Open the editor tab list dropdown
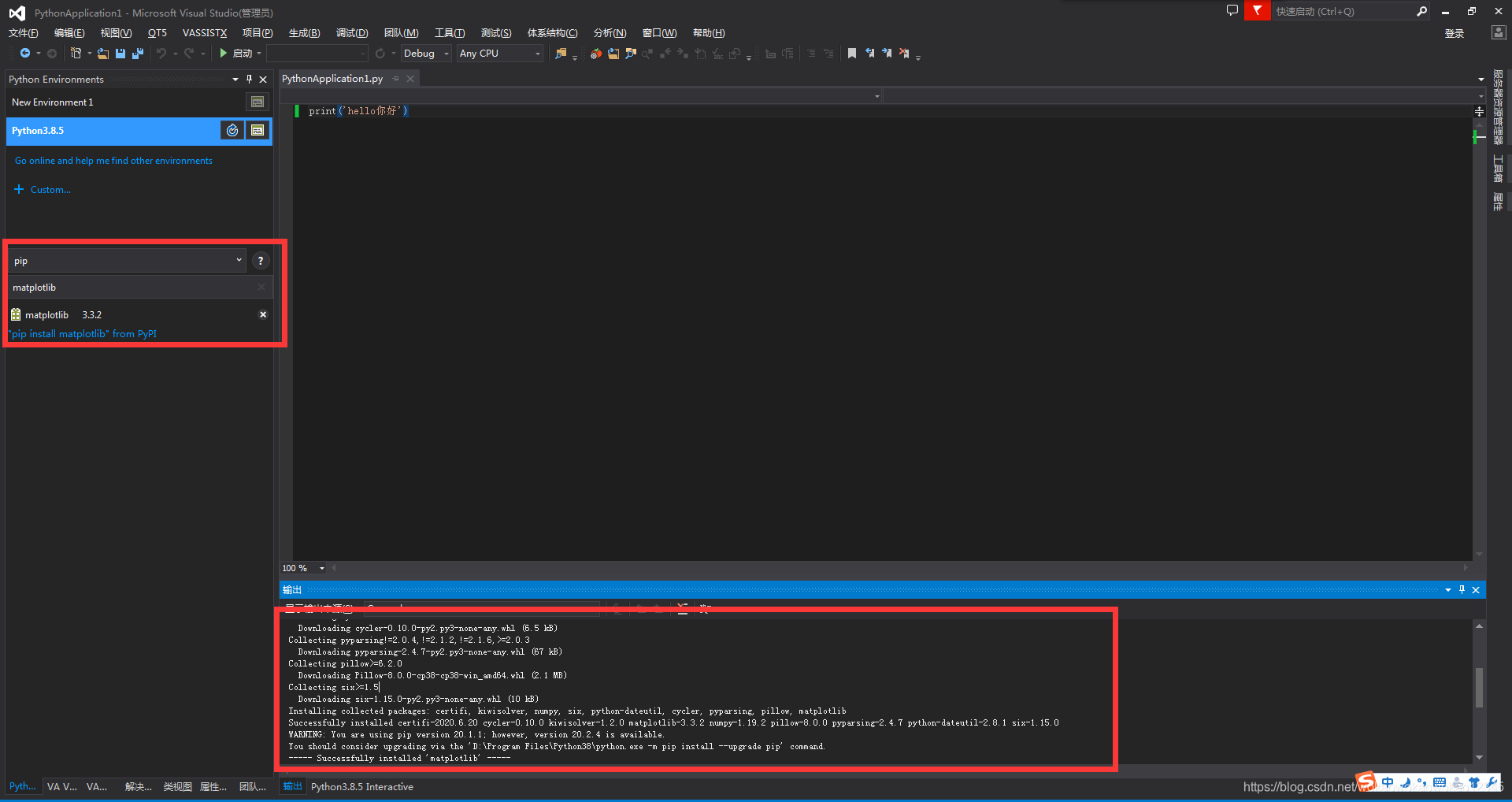Viewport: 1512px width, 802px height. 1480,79
